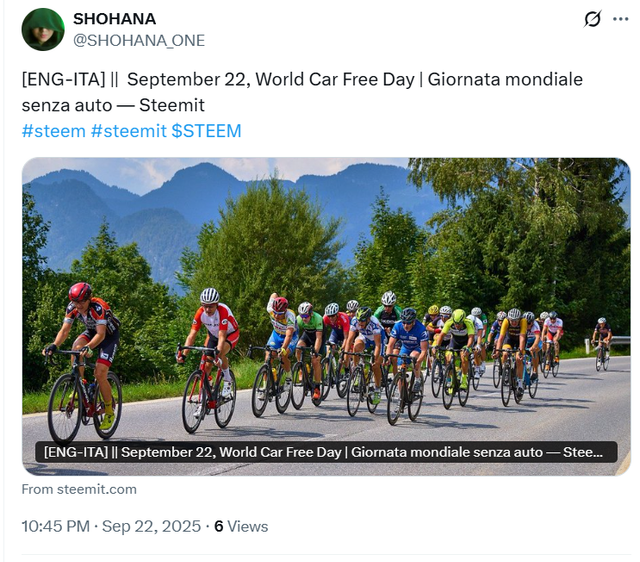Click the cyclist in the blue jersey
The height and width of the screenshot is (562, 640).
[408, 347]
